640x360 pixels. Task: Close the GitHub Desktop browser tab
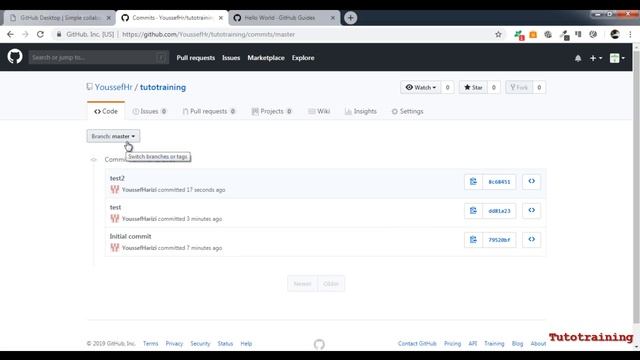tap(109, 18)
